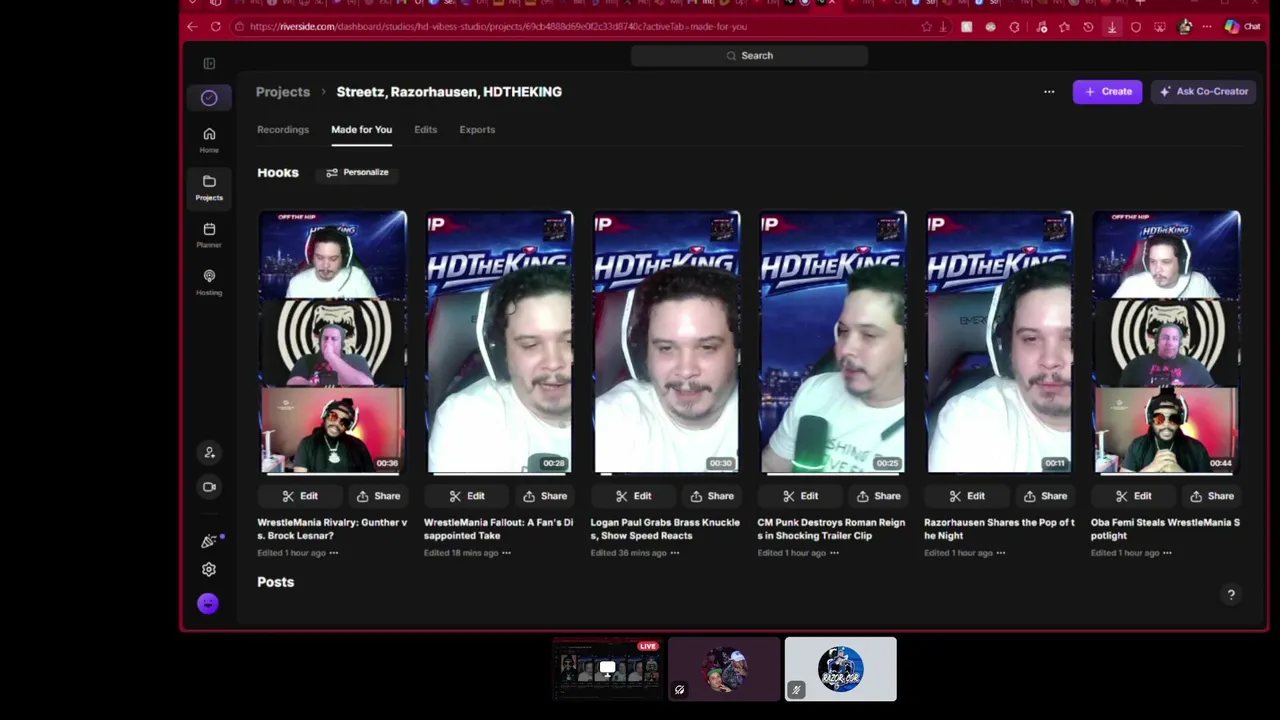
Task: Open the browser Chat copilot button
Action: pyautogui.click(x=1242, y=27)
